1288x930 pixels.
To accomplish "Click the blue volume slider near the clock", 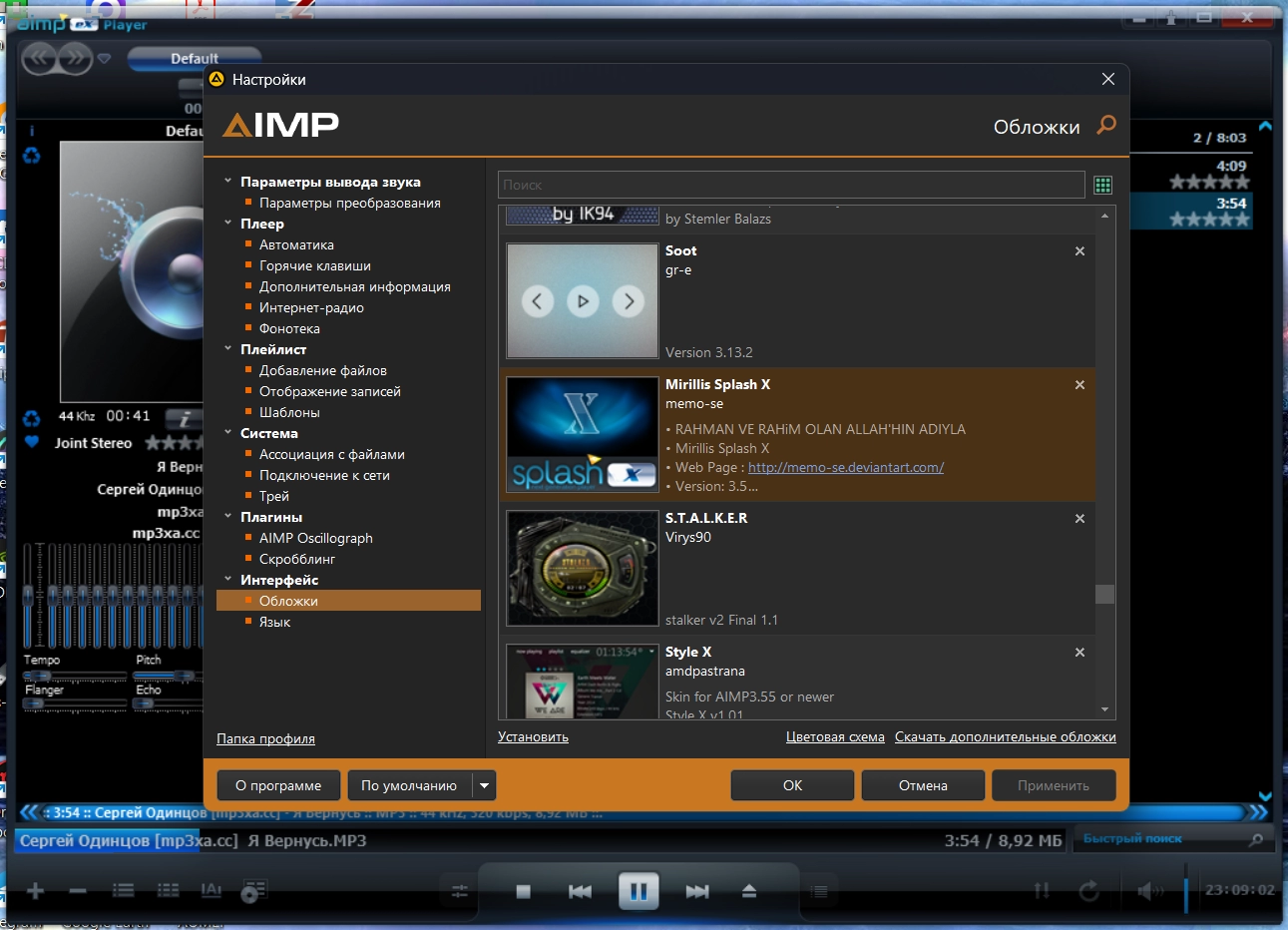I will (1186, 889).
